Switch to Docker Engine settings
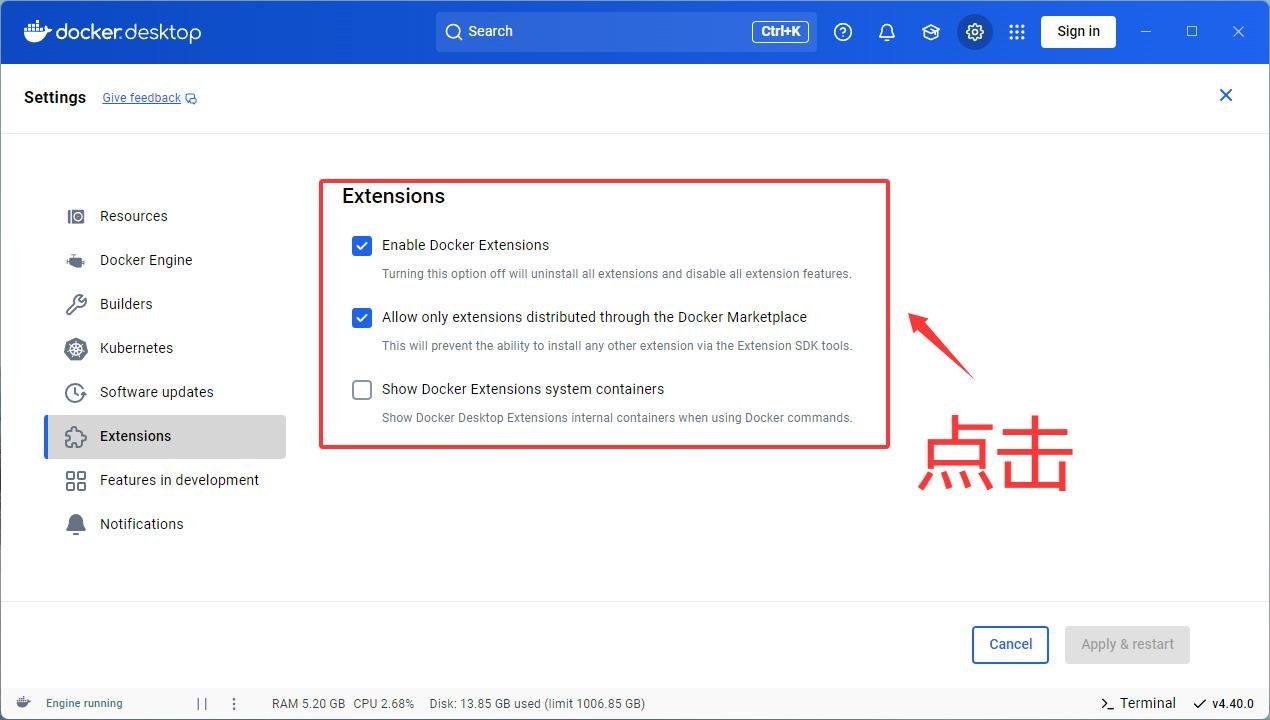This screenshot has width=1270, height=720. [145, 260]
